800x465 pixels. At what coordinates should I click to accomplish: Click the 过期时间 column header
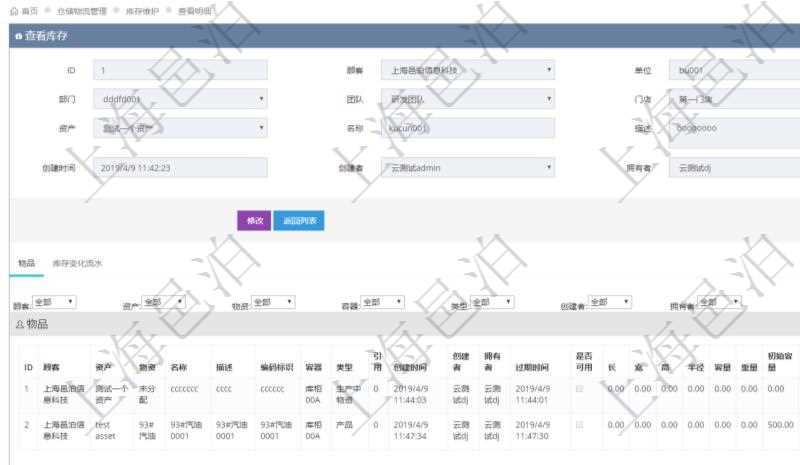[x=533, y=367]
